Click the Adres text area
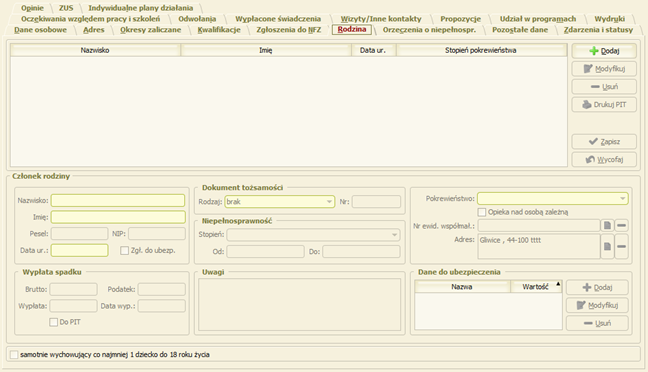The image size is (648, 372). click(x=539, y=246)
